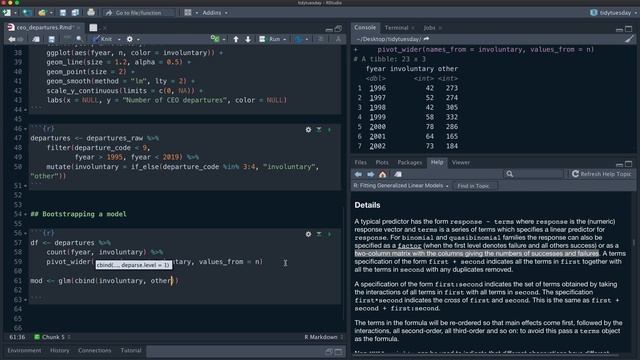Select the ceo_departures.Rmd editor tab
The width and height of the screenshot is (640, 360).
coord(44,28)
